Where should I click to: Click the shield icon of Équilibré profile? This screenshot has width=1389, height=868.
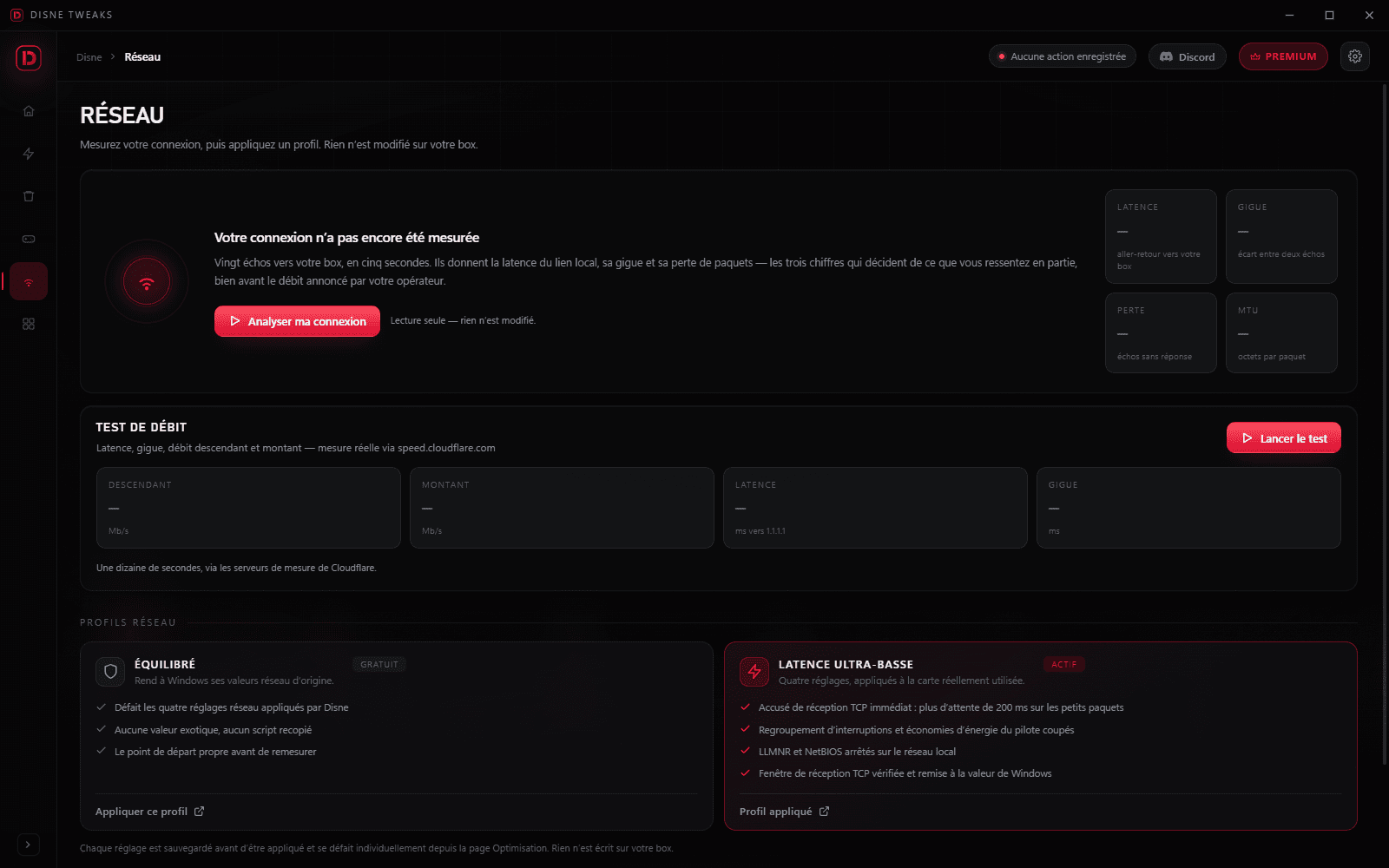tap(110, 672)
